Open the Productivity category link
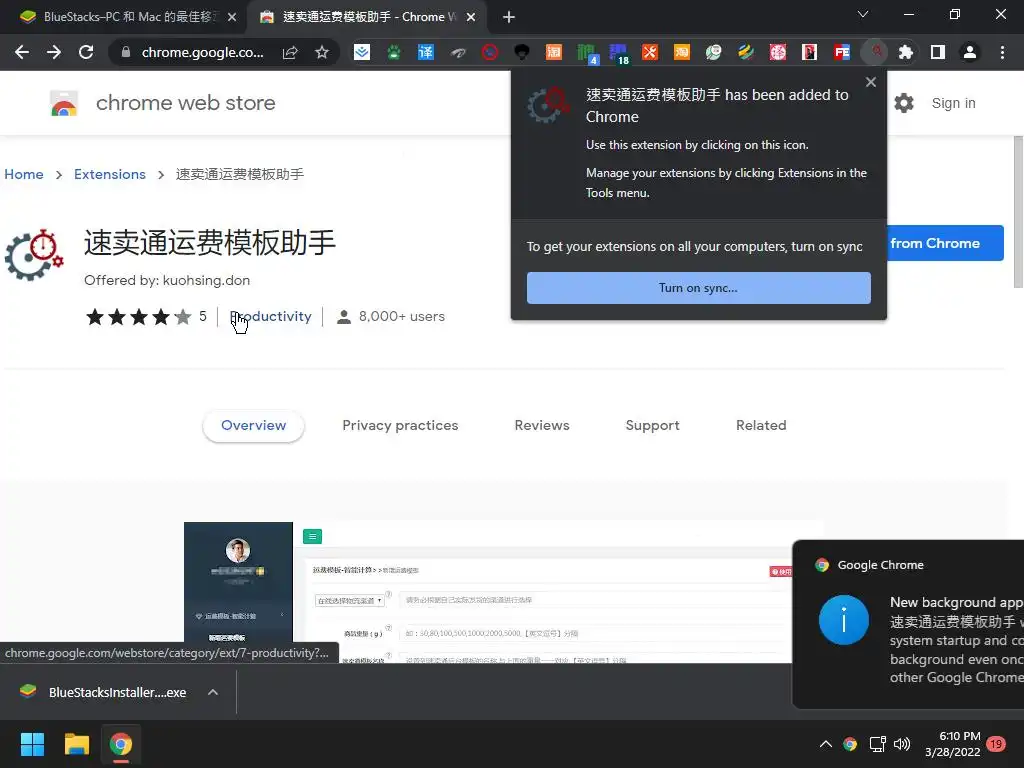 (x=270, y=317)
